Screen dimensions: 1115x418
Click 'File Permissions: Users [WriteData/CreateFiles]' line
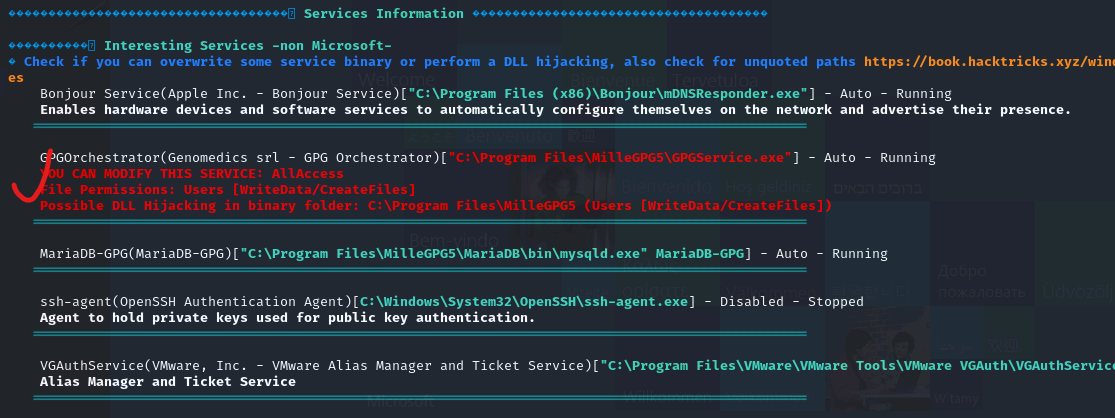228,190
